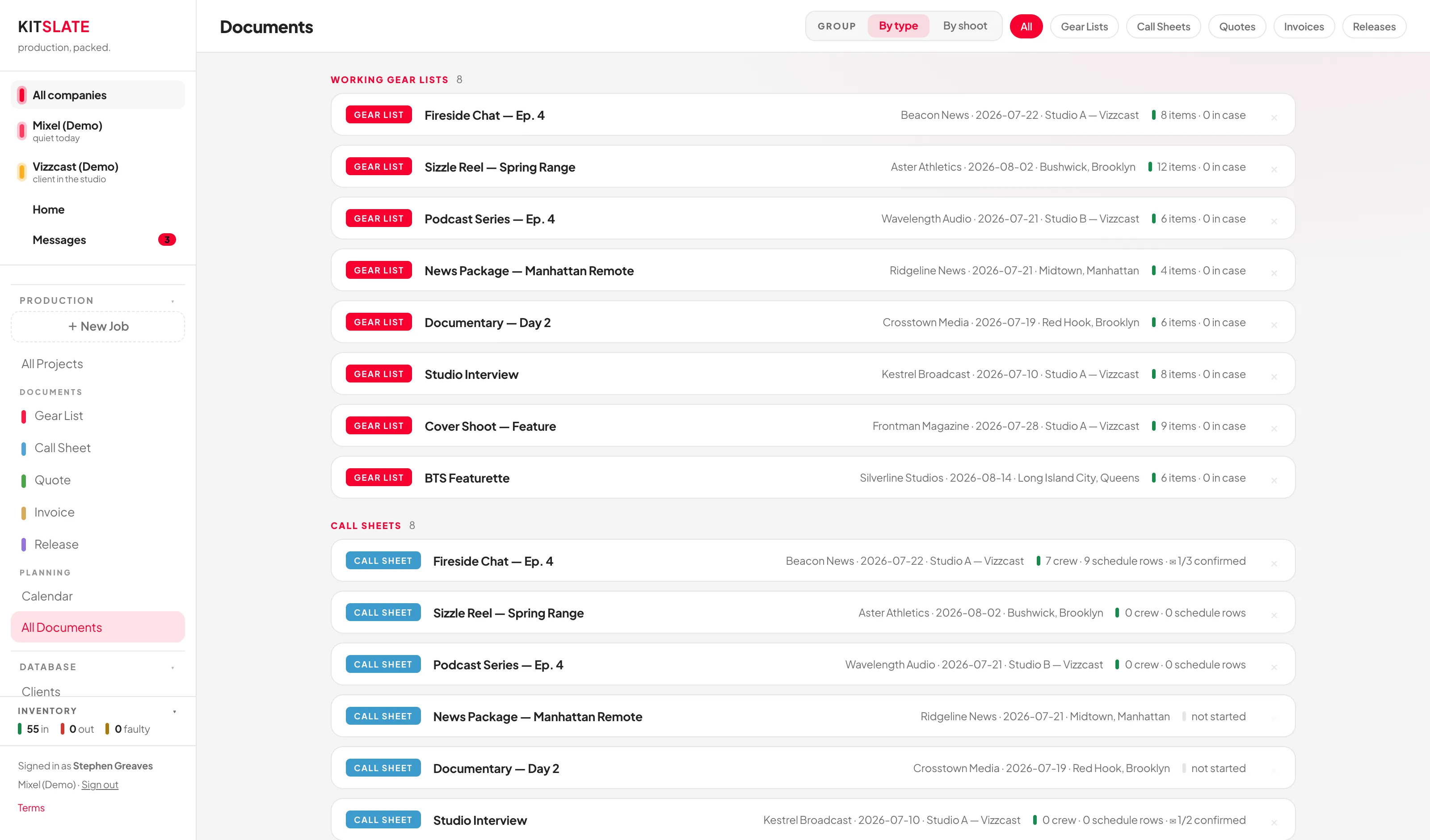Expand the Inventory panel arrow
Image resolution: width=1430 pixels, height=840 pixels.
[174, 712]
